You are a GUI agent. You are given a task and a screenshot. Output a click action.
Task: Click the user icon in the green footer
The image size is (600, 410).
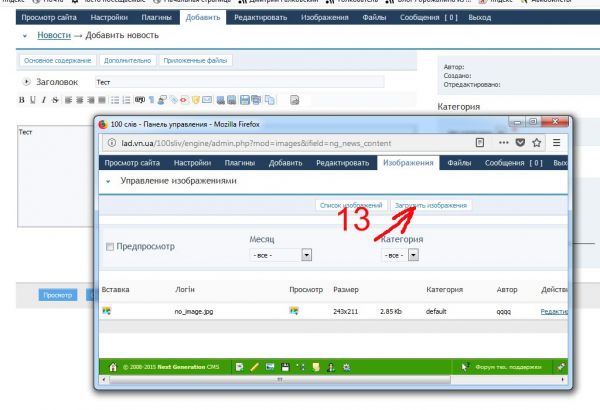331,367
